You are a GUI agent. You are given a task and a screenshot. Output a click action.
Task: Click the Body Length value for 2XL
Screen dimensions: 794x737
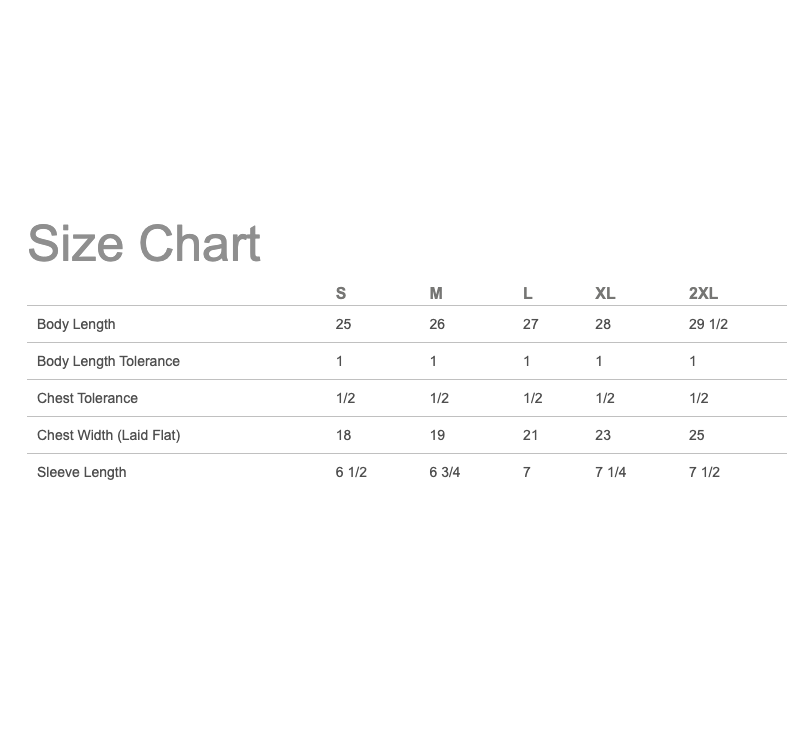708,324
